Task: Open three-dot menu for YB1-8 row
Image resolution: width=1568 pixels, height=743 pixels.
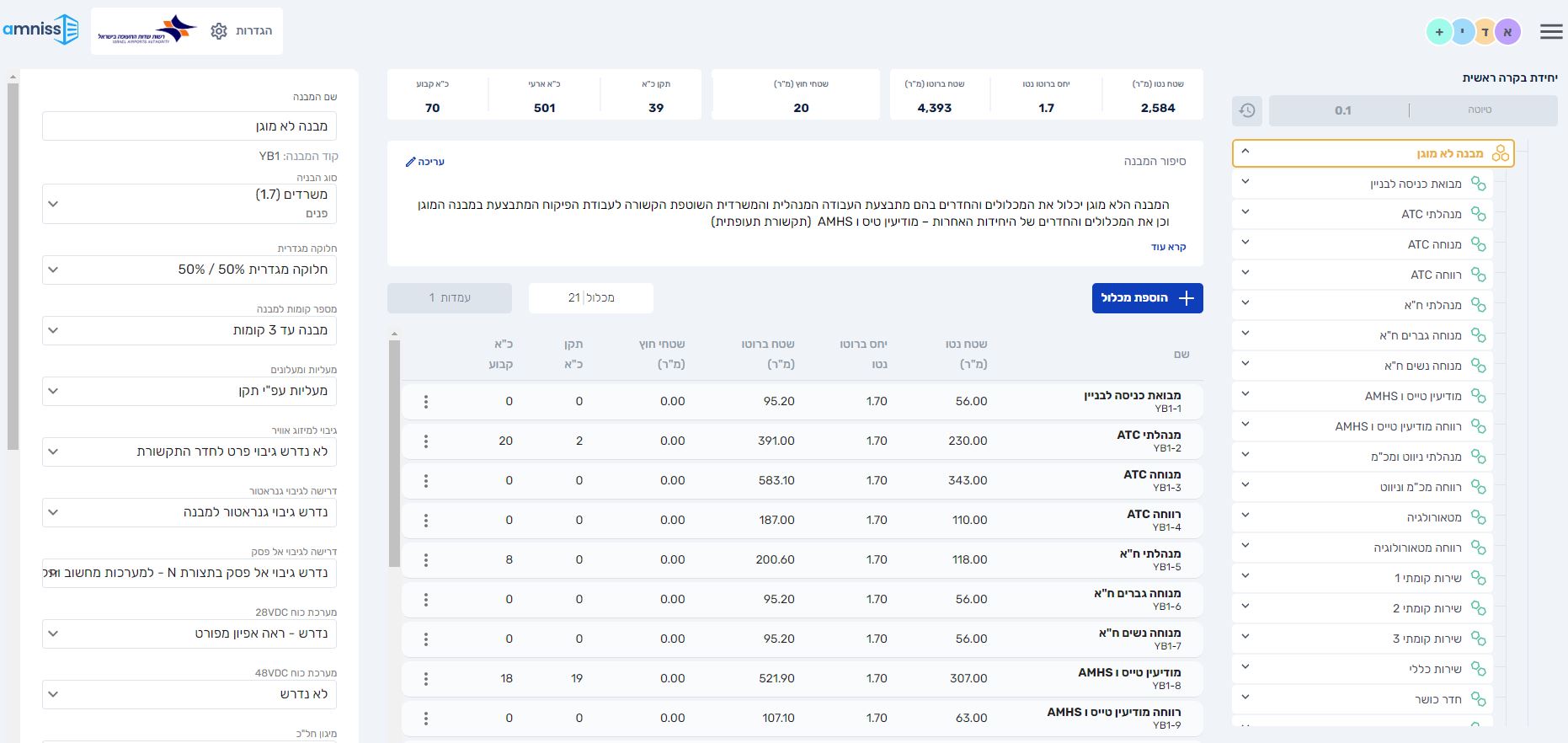Action: coord(426,679)
